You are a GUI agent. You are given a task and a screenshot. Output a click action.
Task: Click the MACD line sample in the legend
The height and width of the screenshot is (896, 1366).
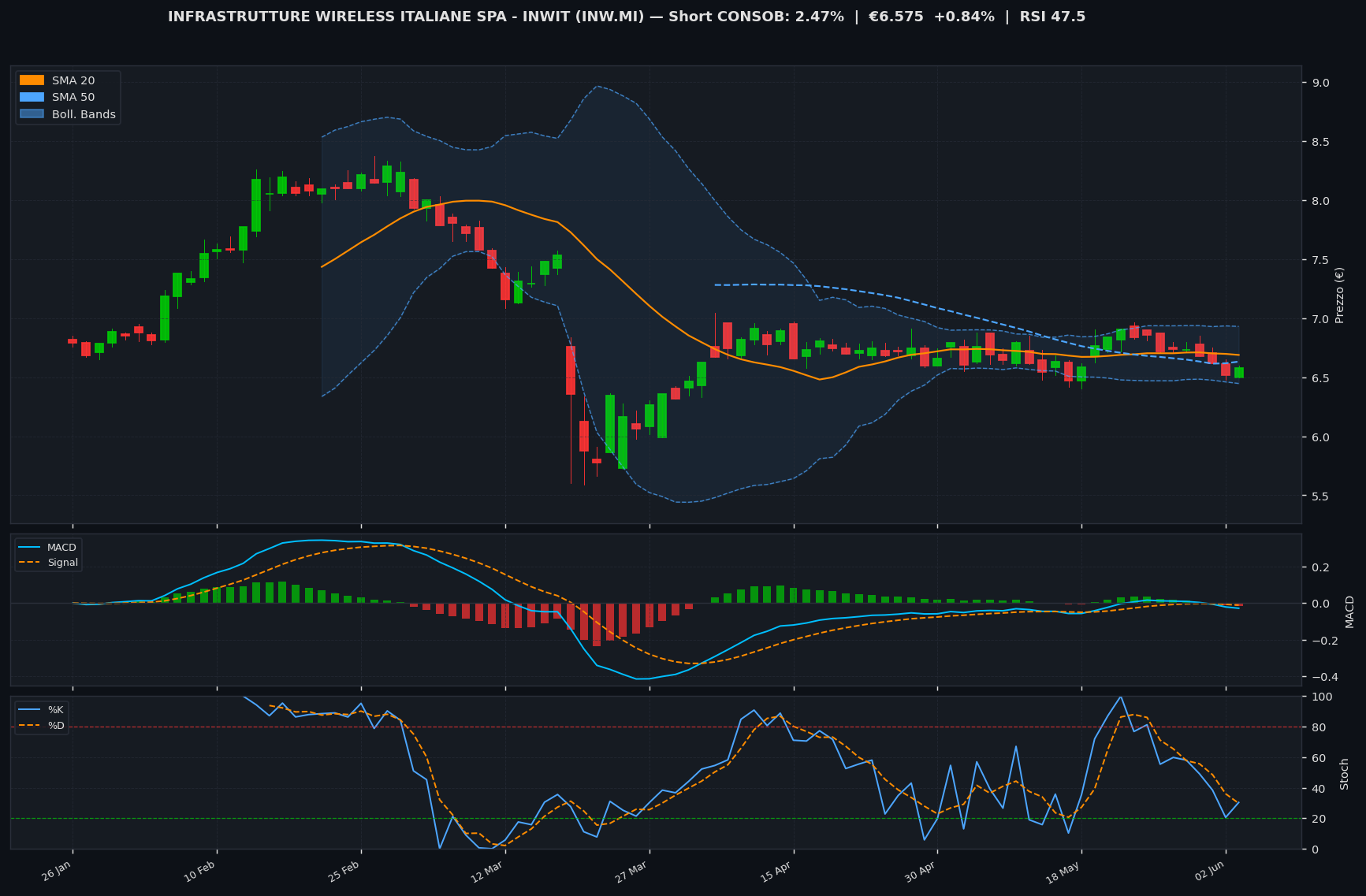(30, 548)
